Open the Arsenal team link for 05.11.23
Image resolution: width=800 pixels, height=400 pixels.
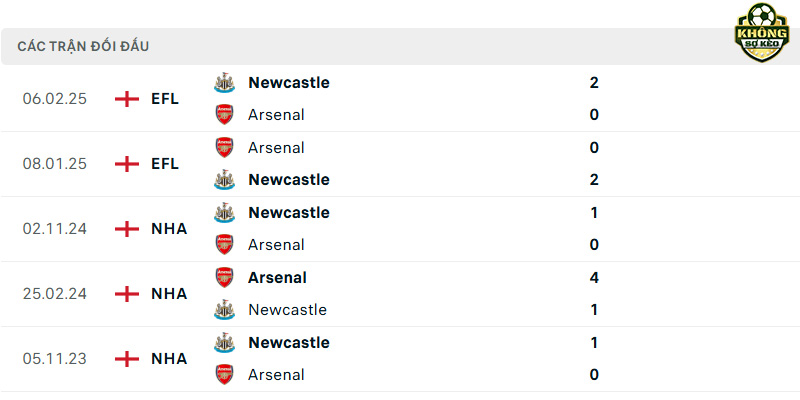(x=276, y=375)
